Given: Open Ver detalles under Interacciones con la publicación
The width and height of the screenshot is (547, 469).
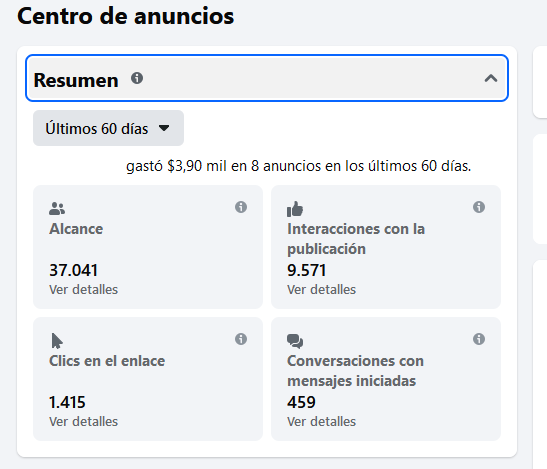Looking at the screenshot, I should point(321,290).
